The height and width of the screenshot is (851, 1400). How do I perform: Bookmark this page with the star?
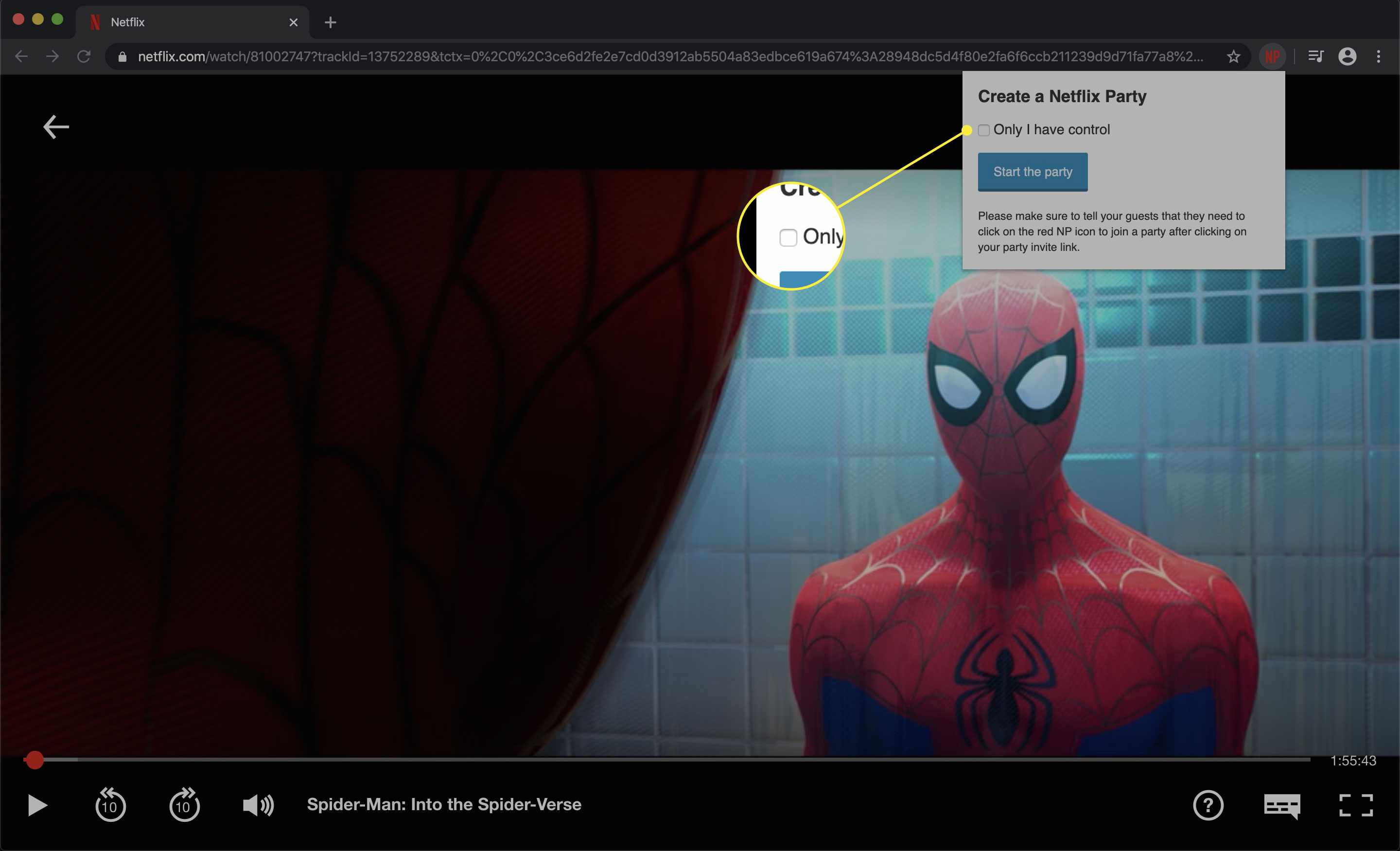[x=1233, y=56]
